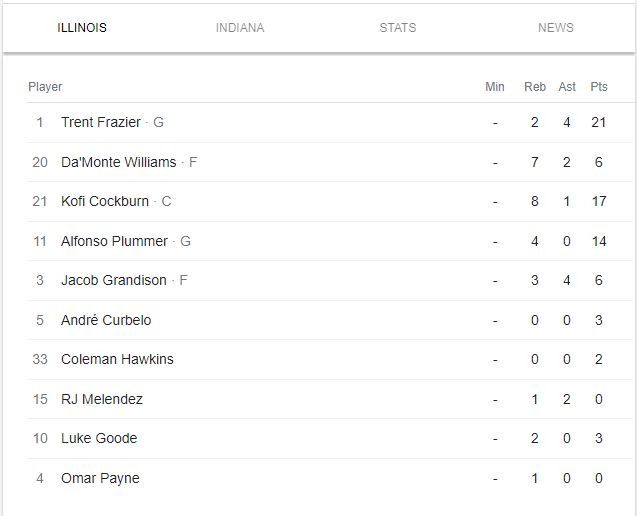
Task: Click Trent Frazier's 21 points value
Action: pyautogui.click(x=599, y=122)
